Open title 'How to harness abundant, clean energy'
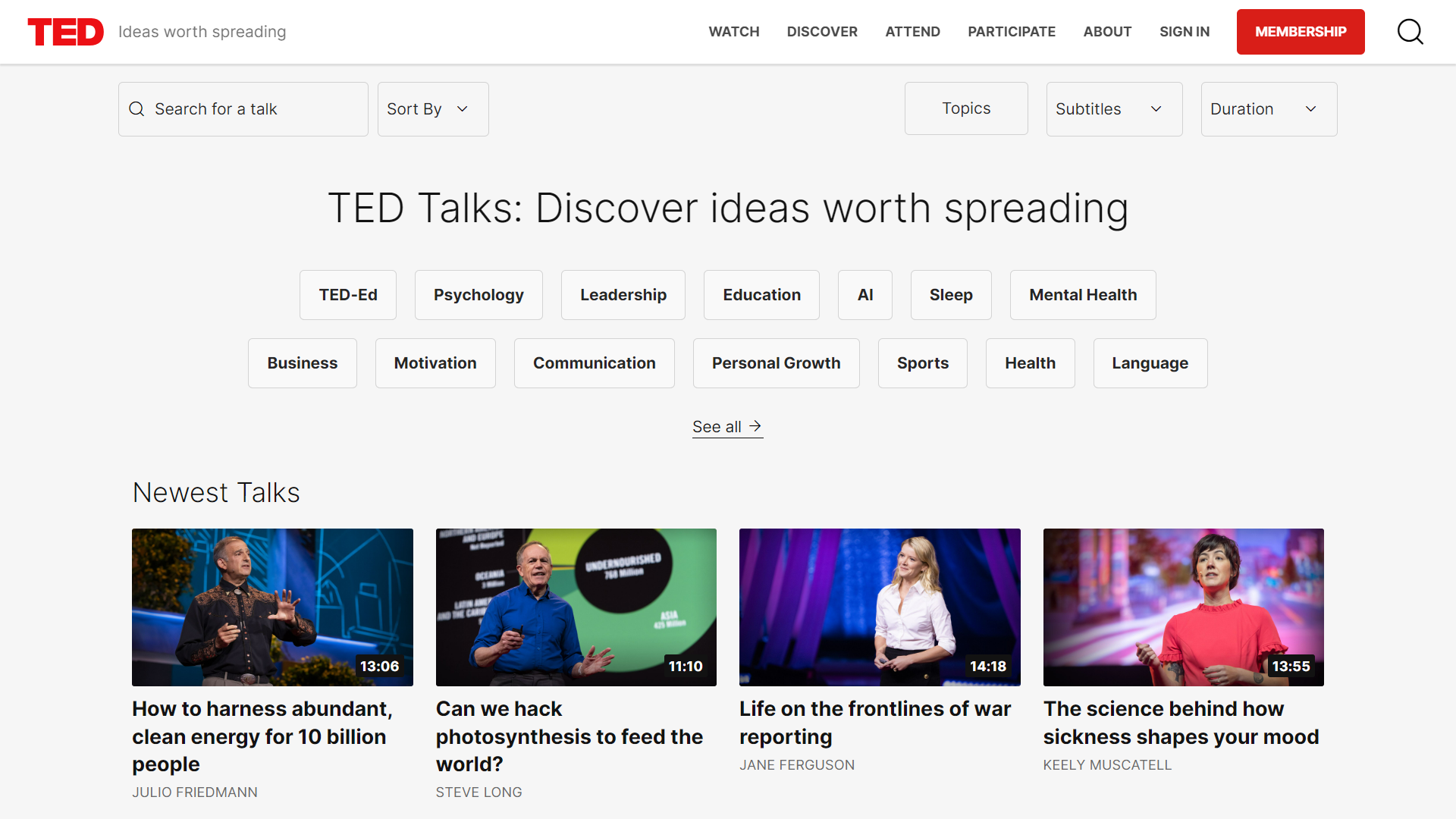 coord(262,736)
